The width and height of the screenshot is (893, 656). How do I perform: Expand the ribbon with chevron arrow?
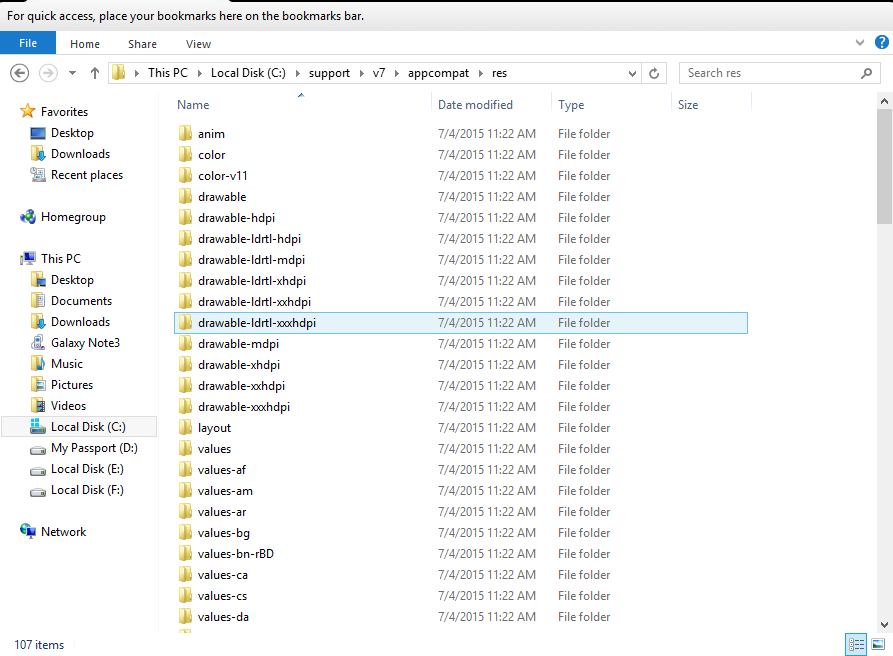860,43
